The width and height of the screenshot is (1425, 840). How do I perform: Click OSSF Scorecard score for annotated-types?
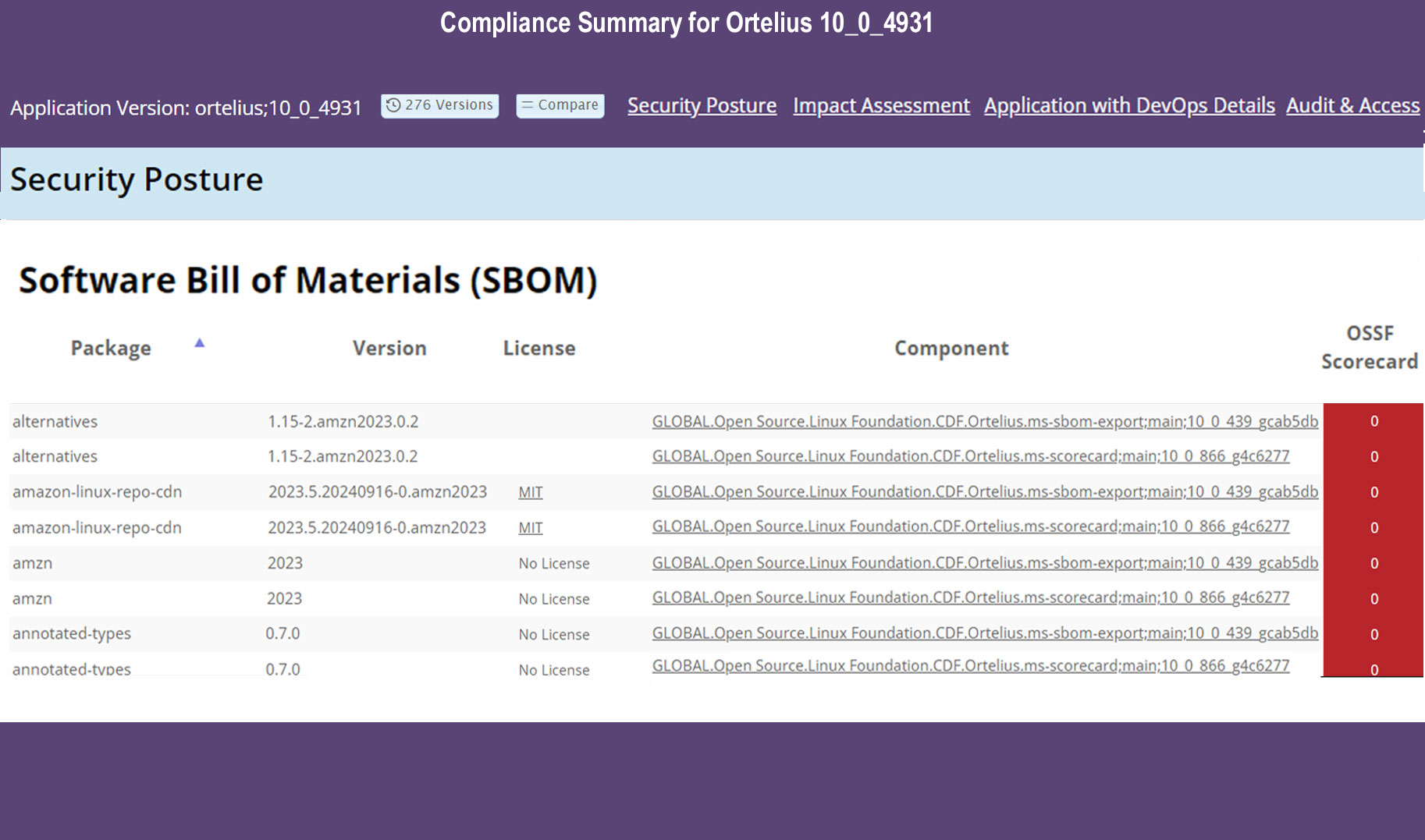[1374, 633]
